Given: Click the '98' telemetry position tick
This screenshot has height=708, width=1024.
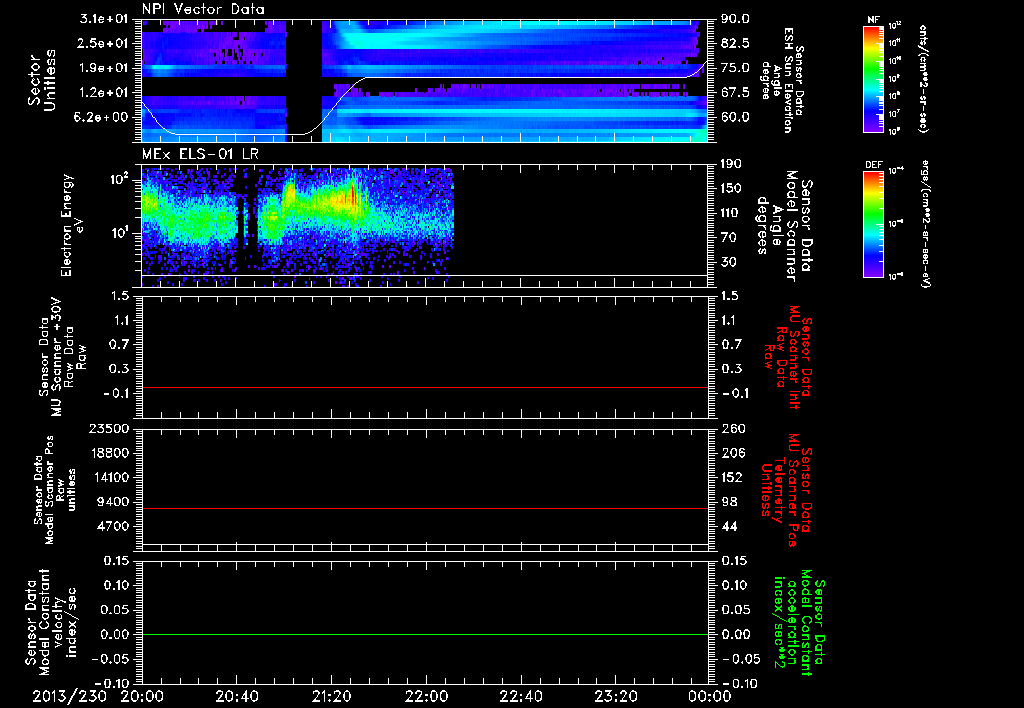Looking at the screenshot, I should coord(729,502).
